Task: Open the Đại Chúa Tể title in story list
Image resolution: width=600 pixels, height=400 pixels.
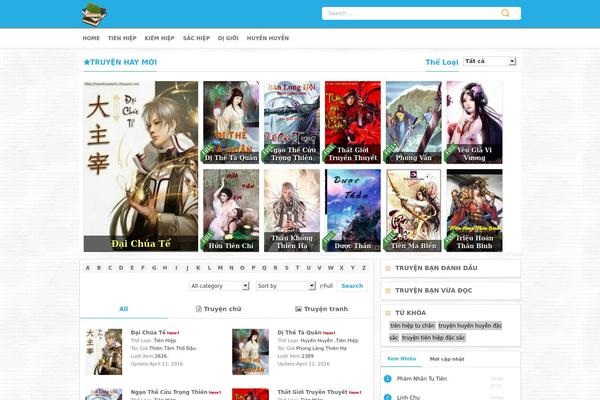Action: [x=148, y=332]
